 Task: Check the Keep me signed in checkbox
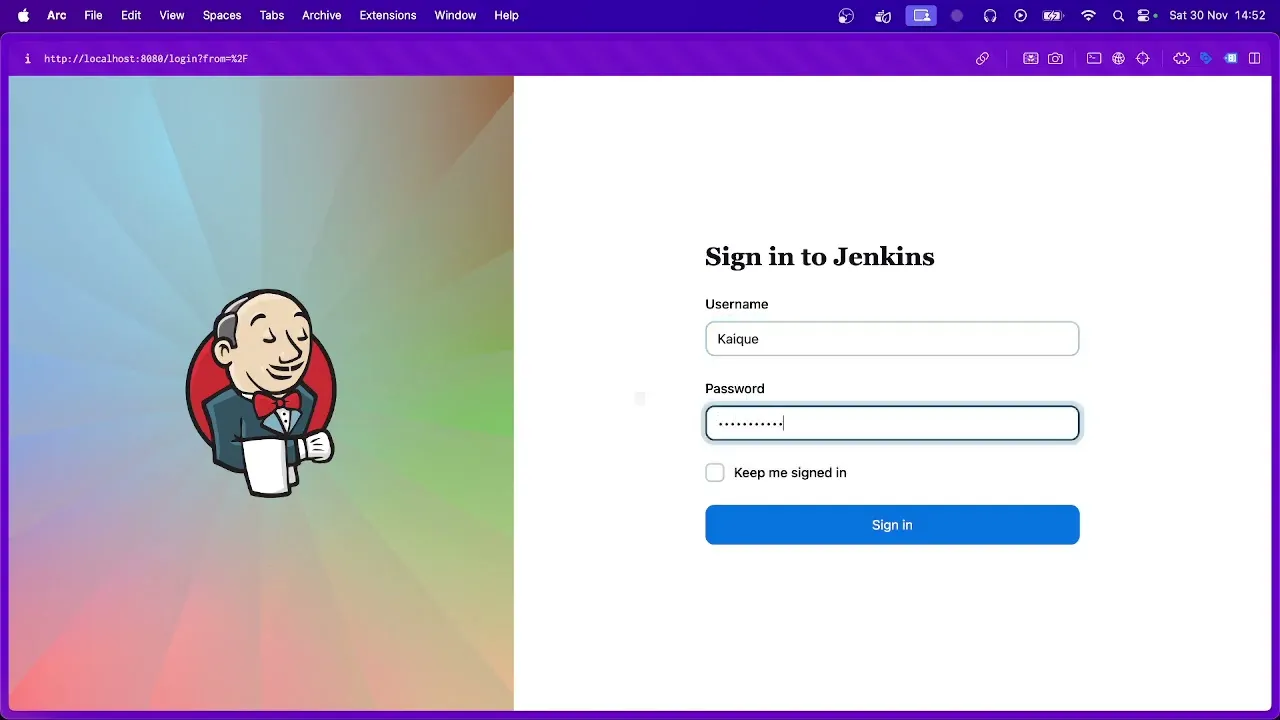tap(715, 473)
